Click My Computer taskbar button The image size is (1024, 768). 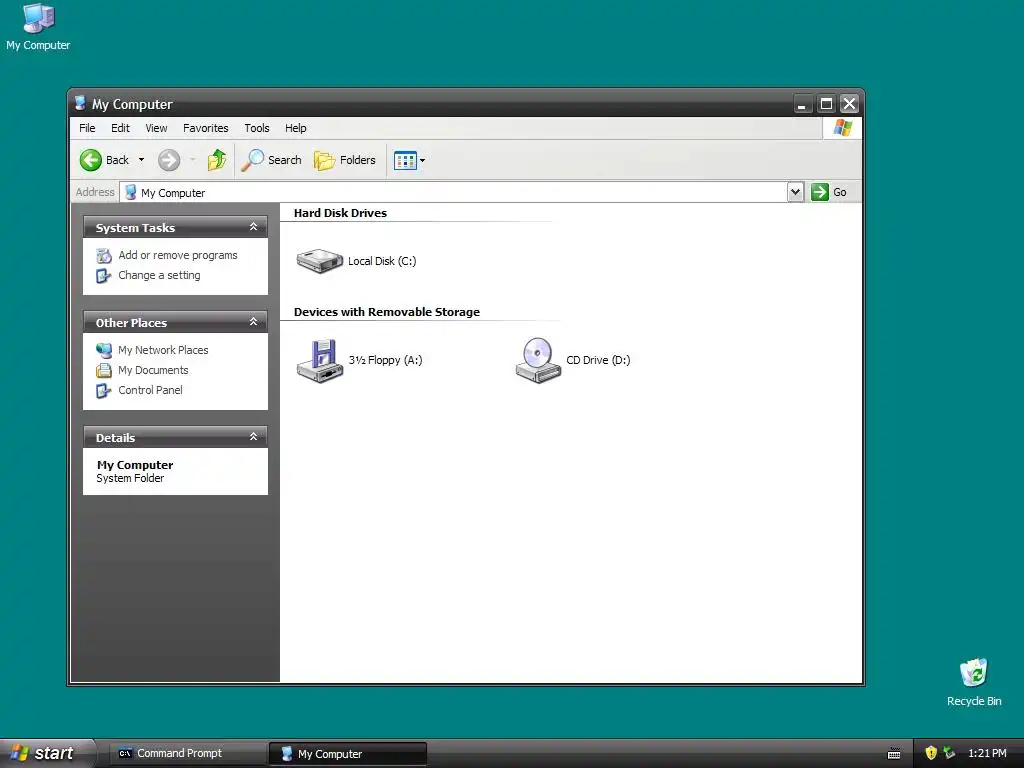pyautogui.click(x=347, y=754)
